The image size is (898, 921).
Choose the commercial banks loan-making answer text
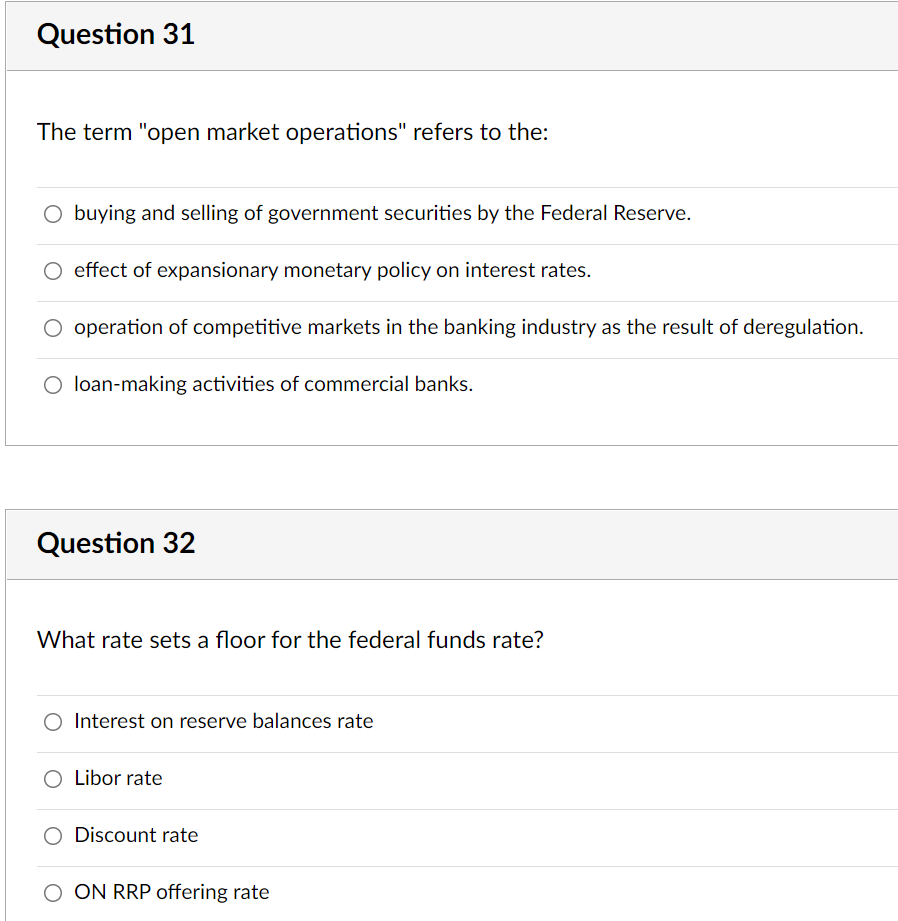coord(273,384)
